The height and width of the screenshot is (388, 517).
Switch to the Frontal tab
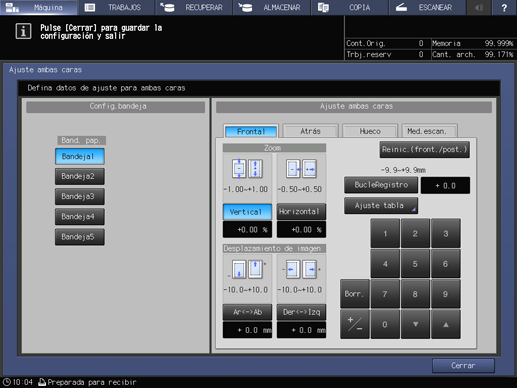251,131
